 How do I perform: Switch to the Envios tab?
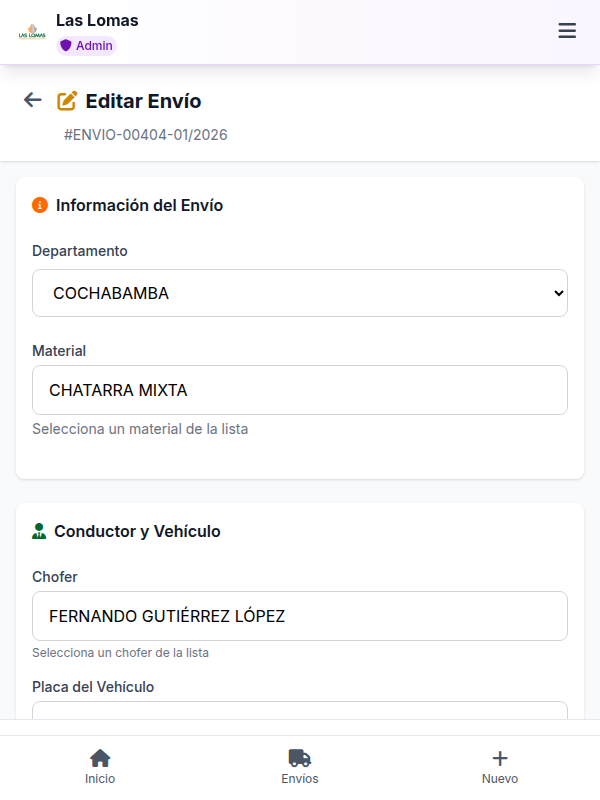(x=300, y=765)
